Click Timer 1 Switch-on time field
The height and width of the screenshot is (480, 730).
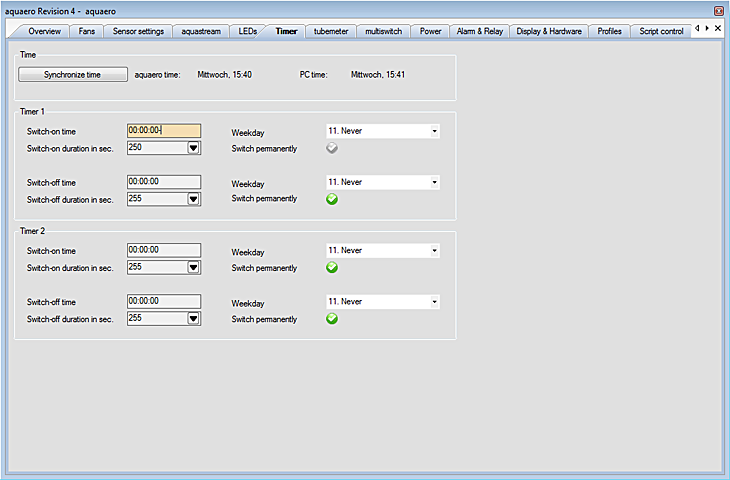[x=164, y=130]
